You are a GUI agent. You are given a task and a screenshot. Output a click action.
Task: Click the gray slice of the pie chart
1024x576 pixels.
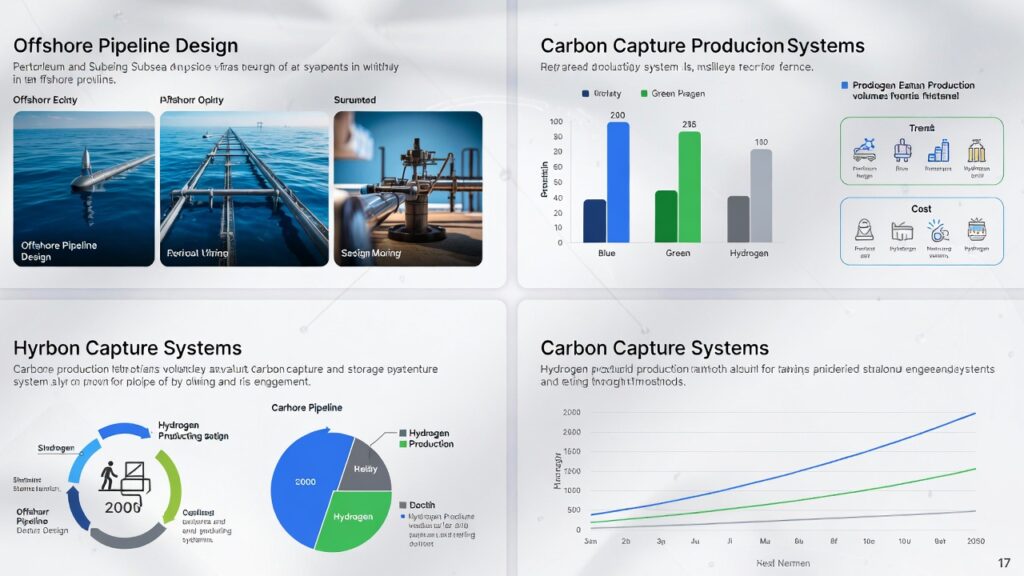364,467
